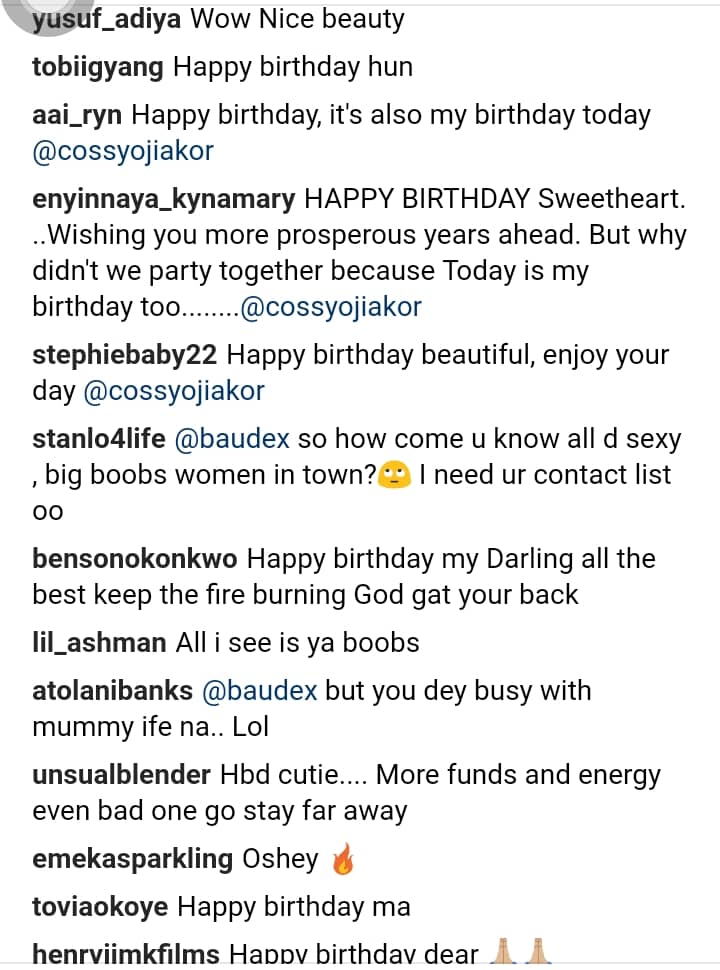The width and height of the screenshot is (720, 970).
Task: Open aai_ryn's profile
Action: (x=77, y=115)
